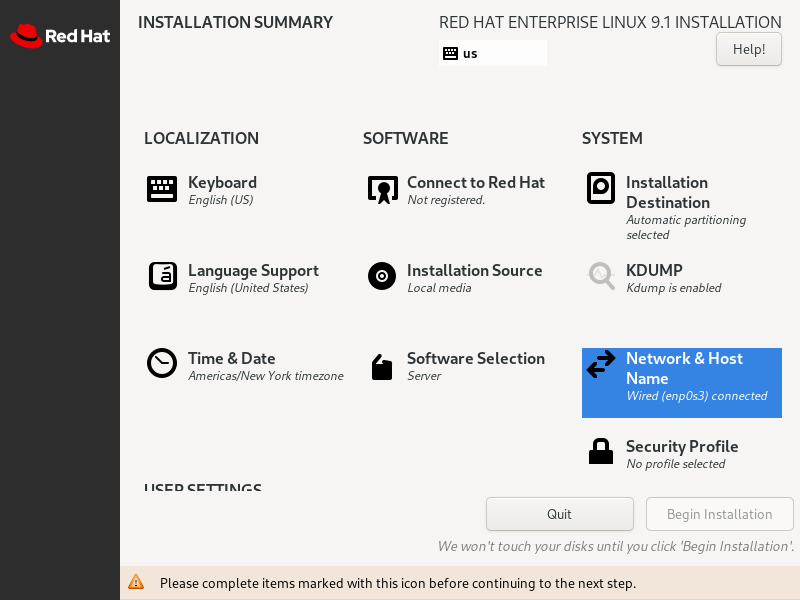Open Software Selection package icon
This screenshot has height=600, width=800.
tap(382, 367)
